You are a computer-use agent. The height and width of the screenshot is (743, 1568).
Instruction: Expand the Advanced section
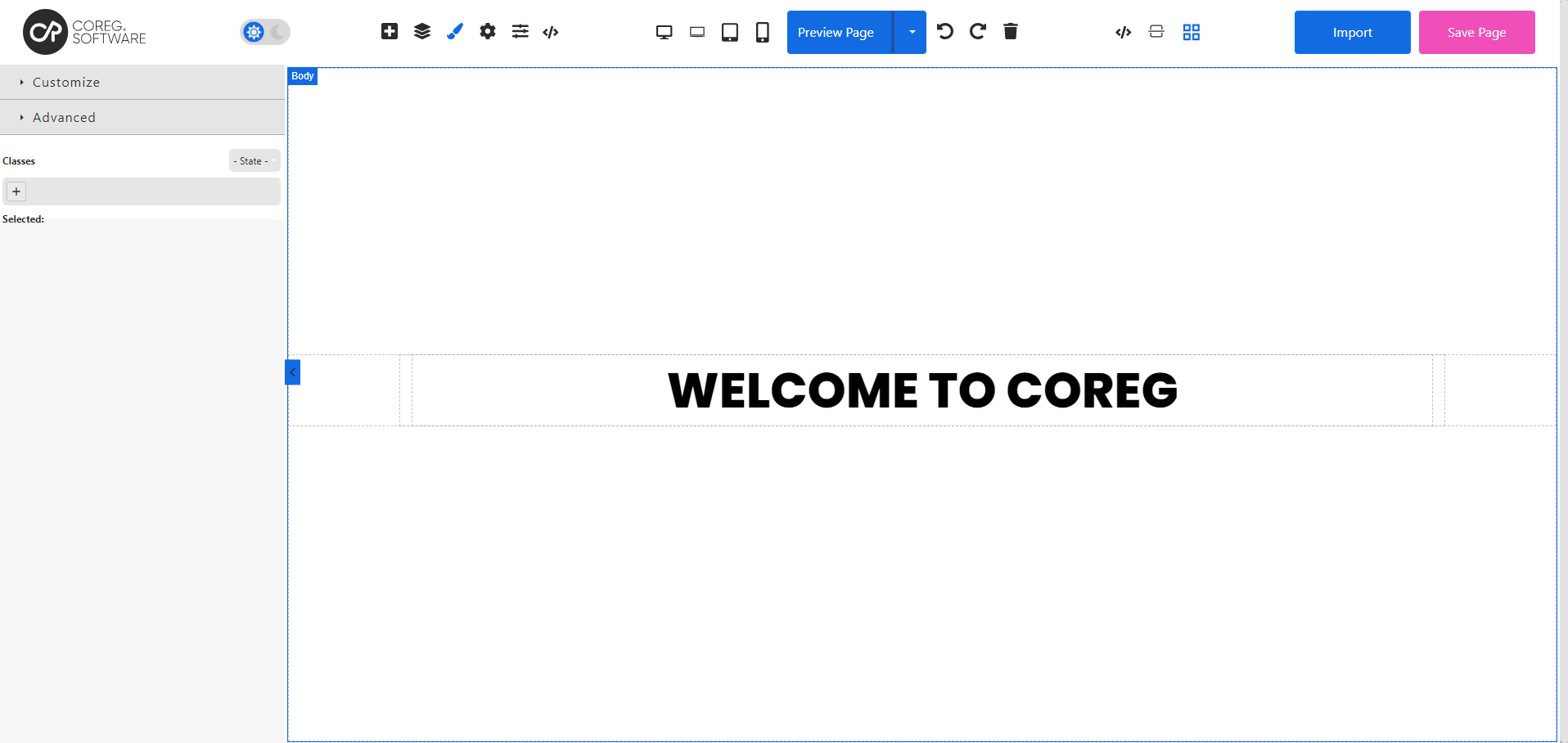click(142, 117)
